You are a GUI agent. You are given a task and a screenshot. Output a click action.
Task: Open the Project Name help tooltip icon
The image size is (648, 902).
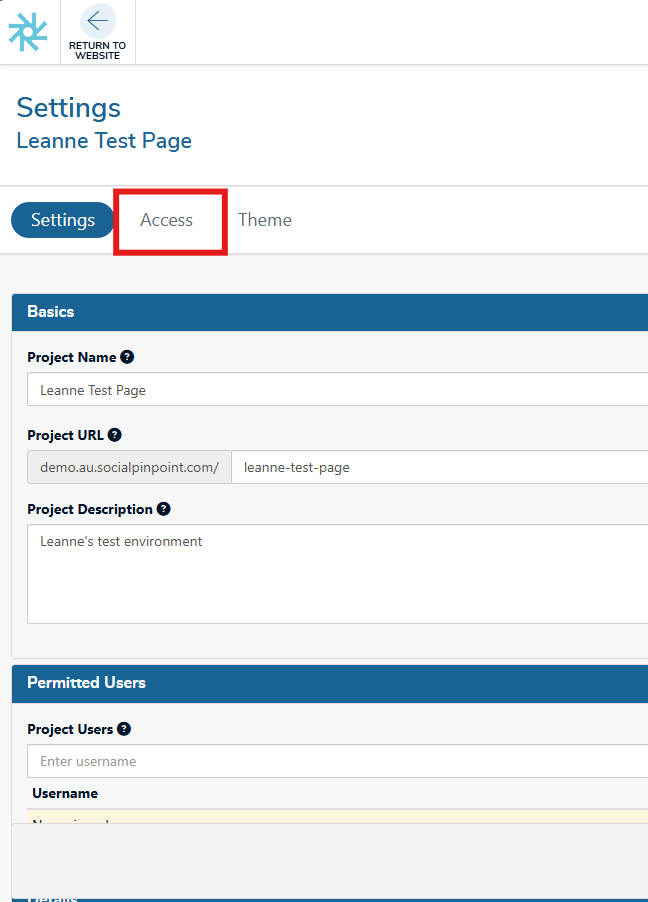(127, 357)
